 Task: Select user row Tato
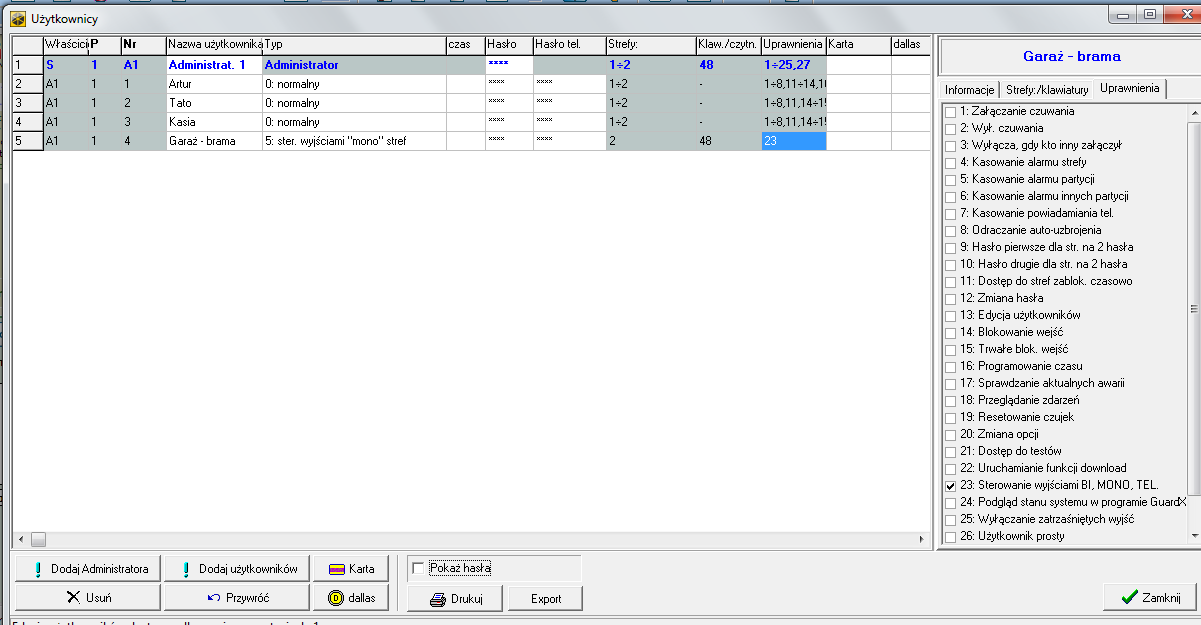click(214, 103)
